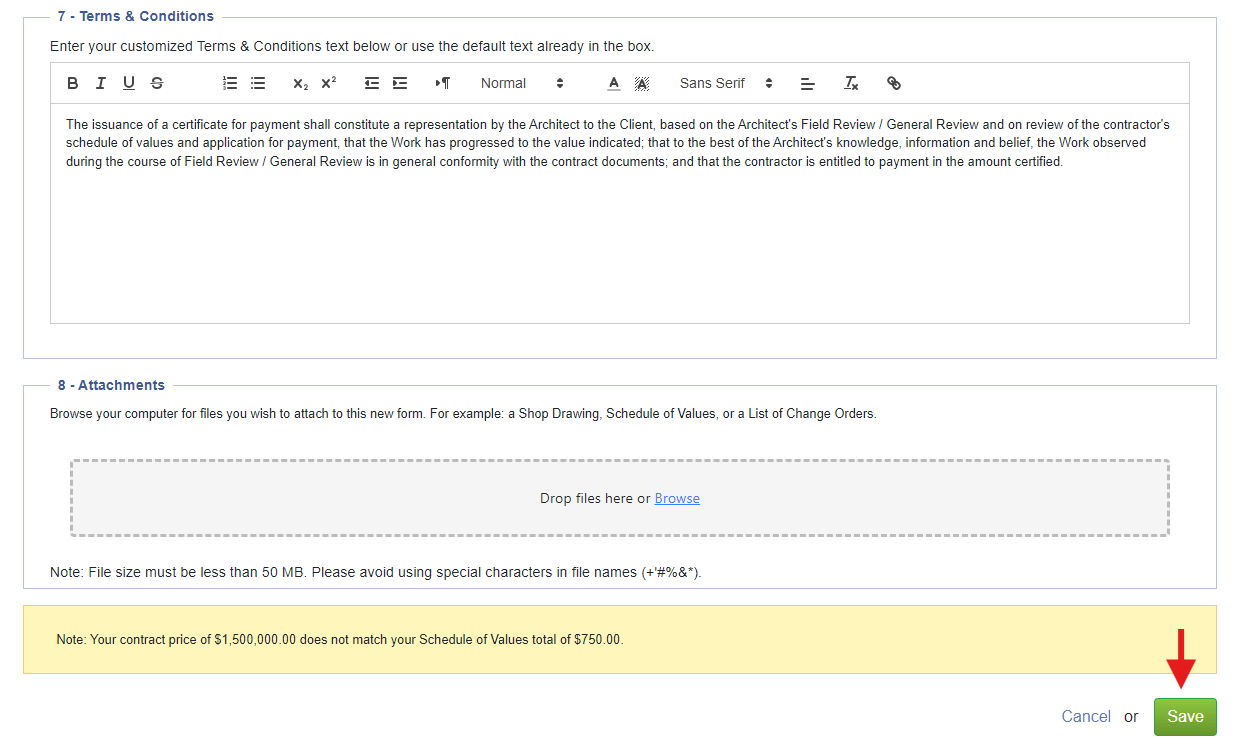This screenshot has height=745, width=1238.
Task: Toggle right-to-left text direction
Action: pos(443,83)
